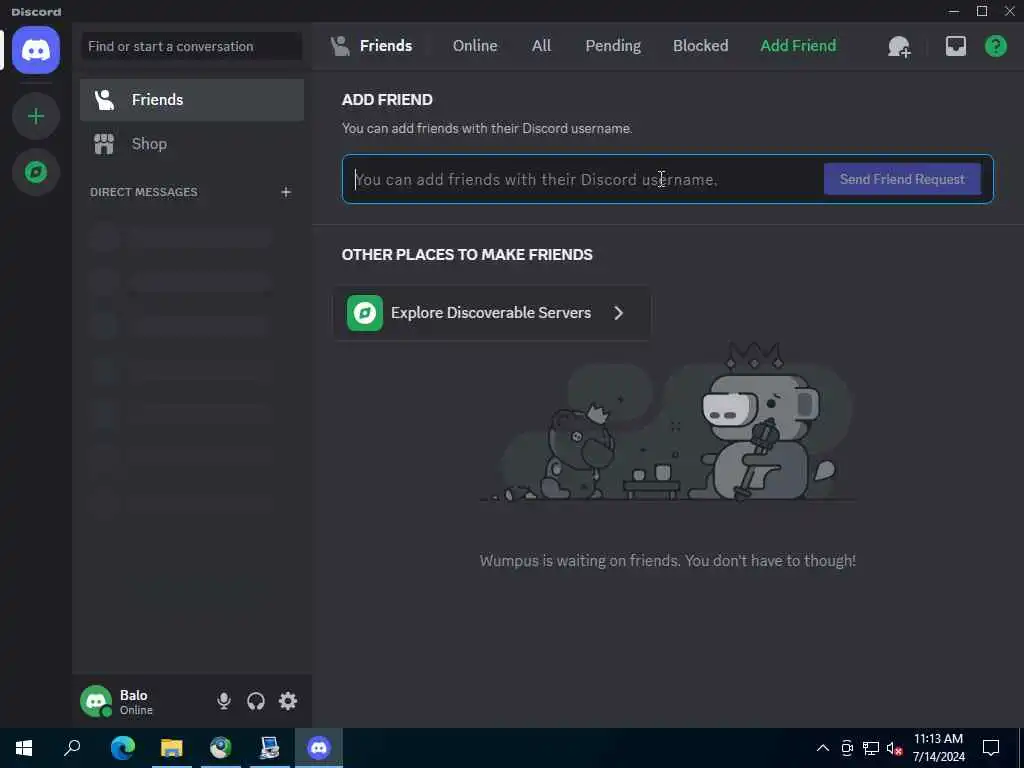The image size is (1024, 768).
Task: Click Balo Online status text
Action: point(136,710)
